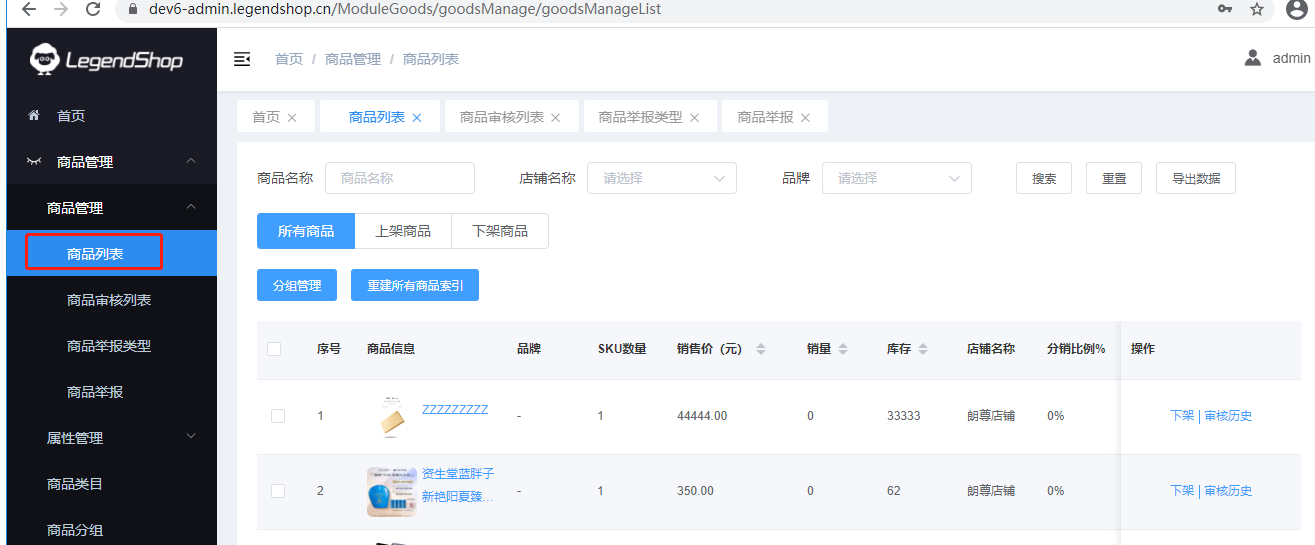Click the home icon beside 首页 in sidebar
This screenshot has width=1315, height=545.
tap(34, 116)
